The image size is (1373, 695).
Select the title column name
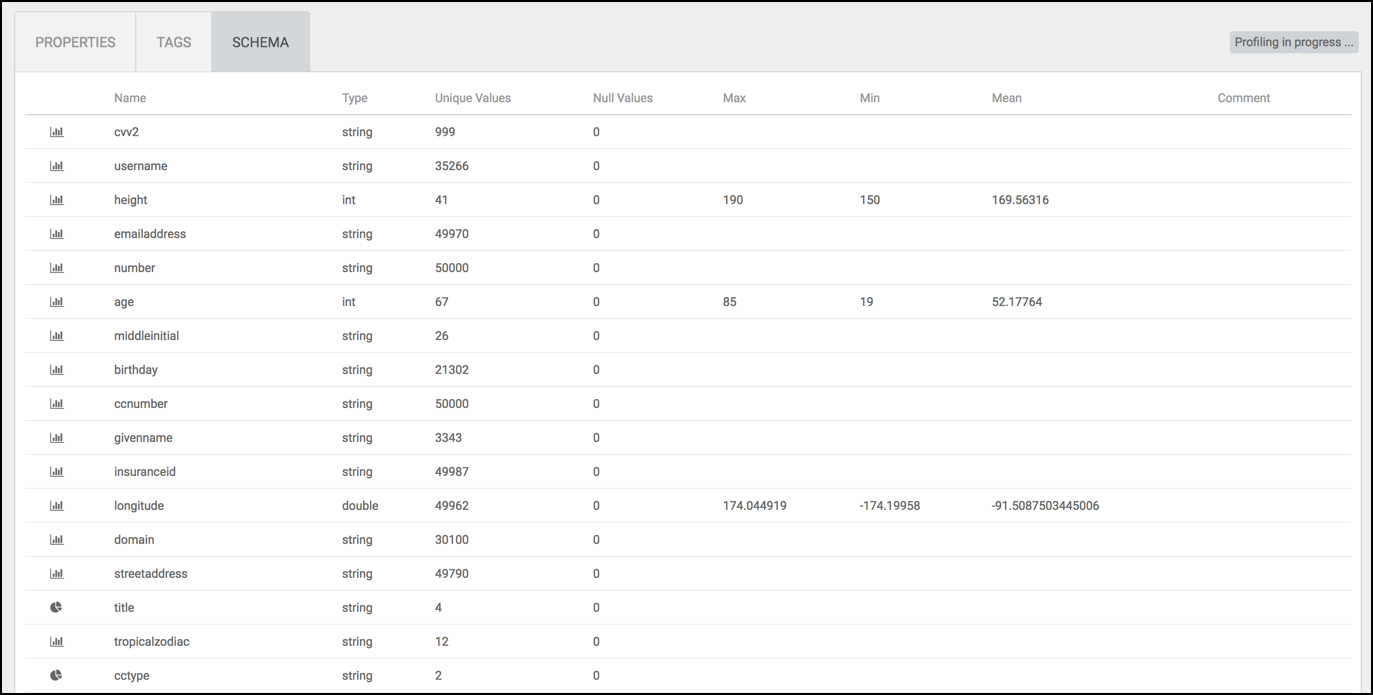124,608
